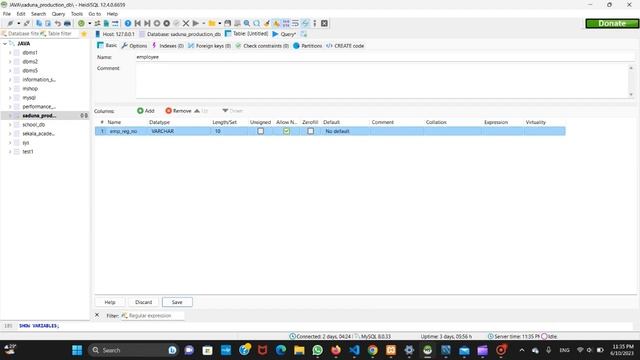Click the favorites star icon

[84, 34]
